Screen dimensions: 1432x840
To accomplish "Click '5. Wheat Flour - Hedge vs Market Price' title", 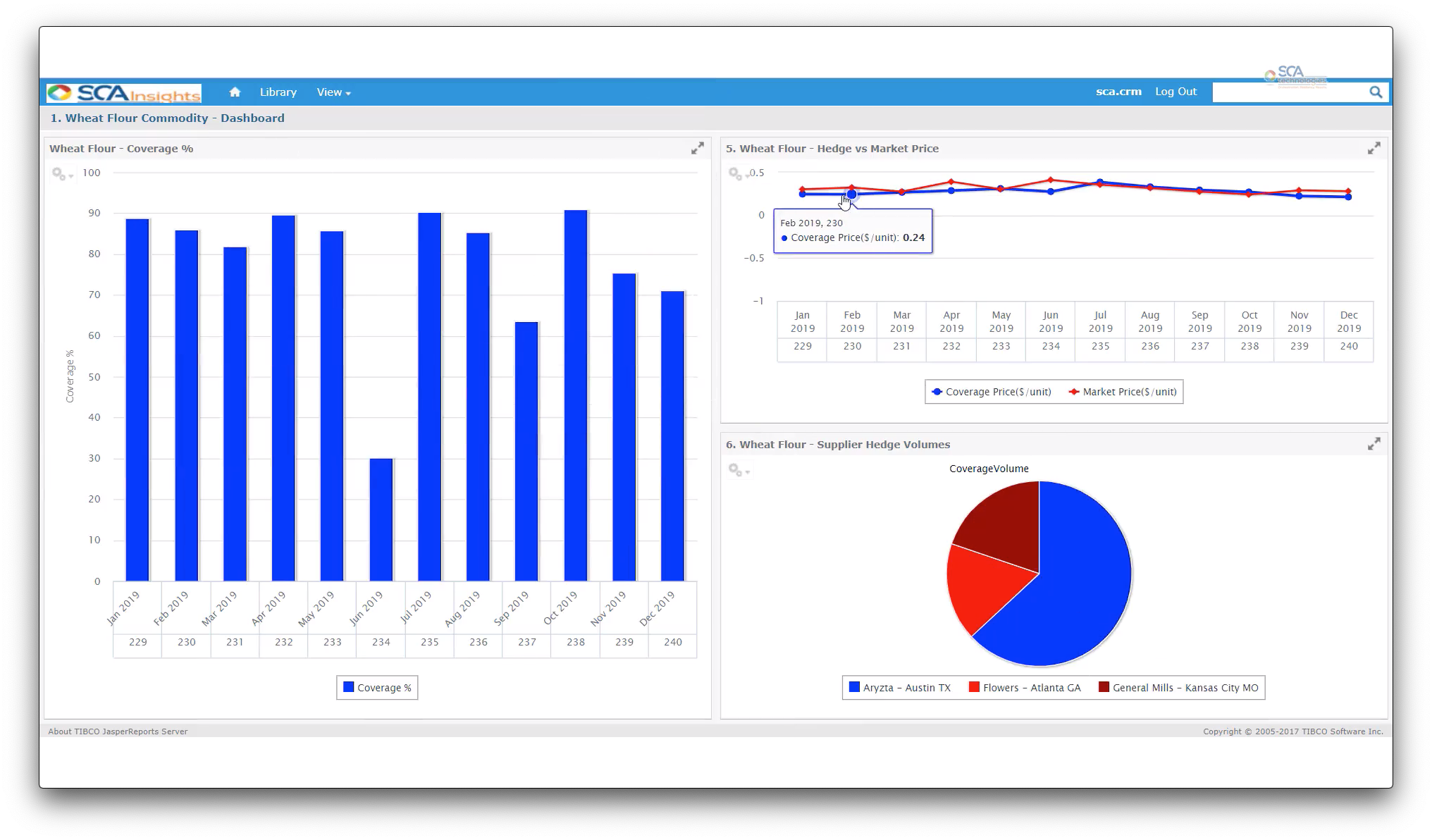I will click(832, 148).
